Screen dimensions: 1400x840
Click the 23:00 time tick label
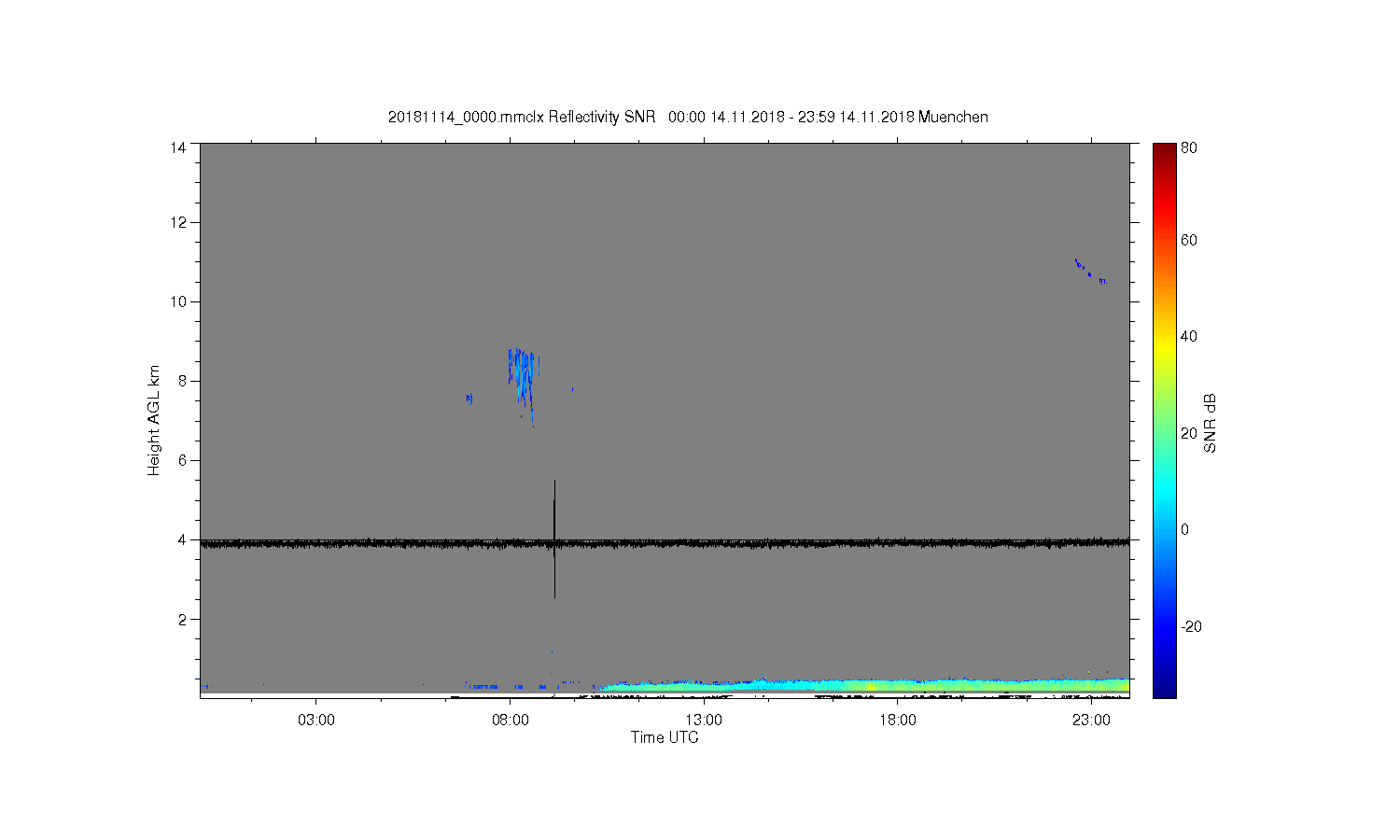(1091, 721)
